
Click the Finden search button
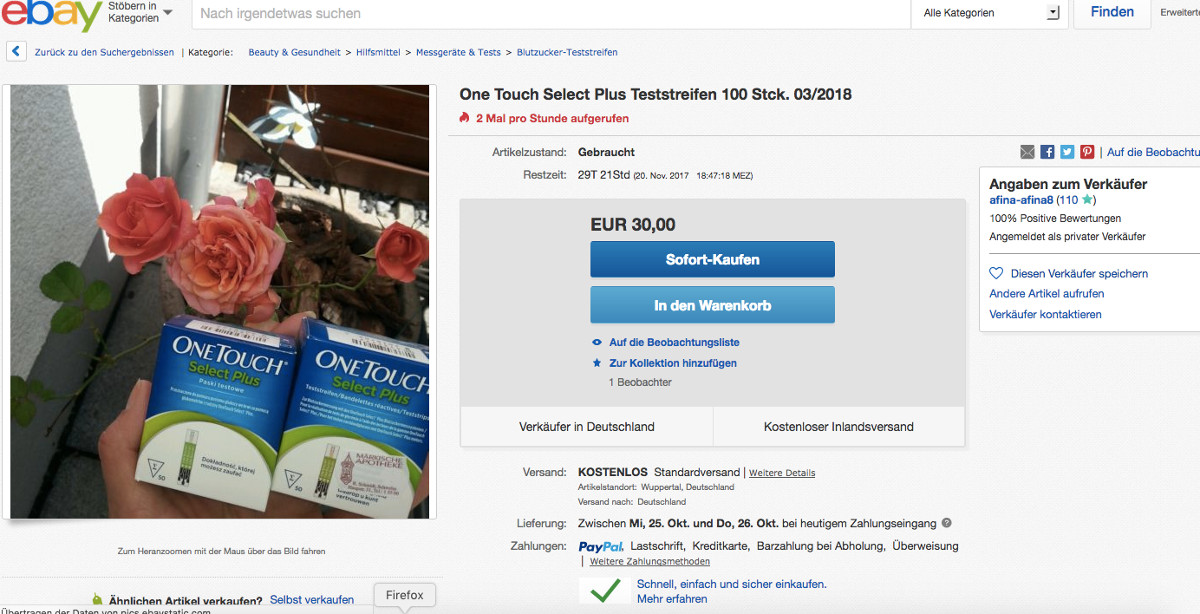pos(1112,13)
